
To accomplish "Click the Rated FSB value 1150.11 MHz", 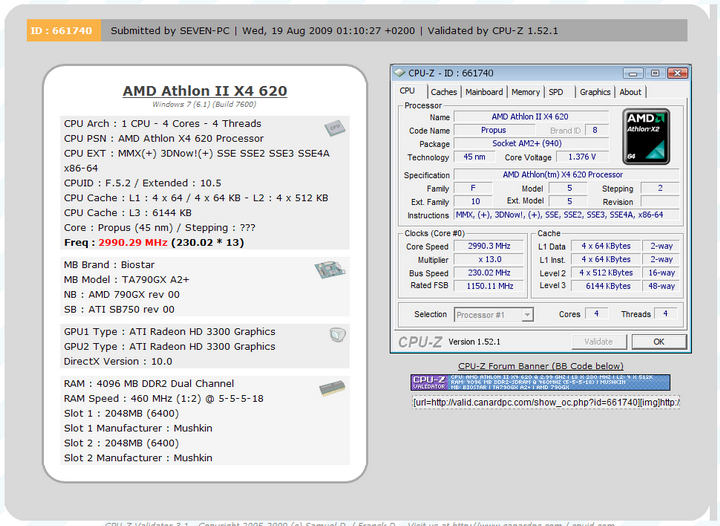I will pyautogui.click(x=489, y=286).
